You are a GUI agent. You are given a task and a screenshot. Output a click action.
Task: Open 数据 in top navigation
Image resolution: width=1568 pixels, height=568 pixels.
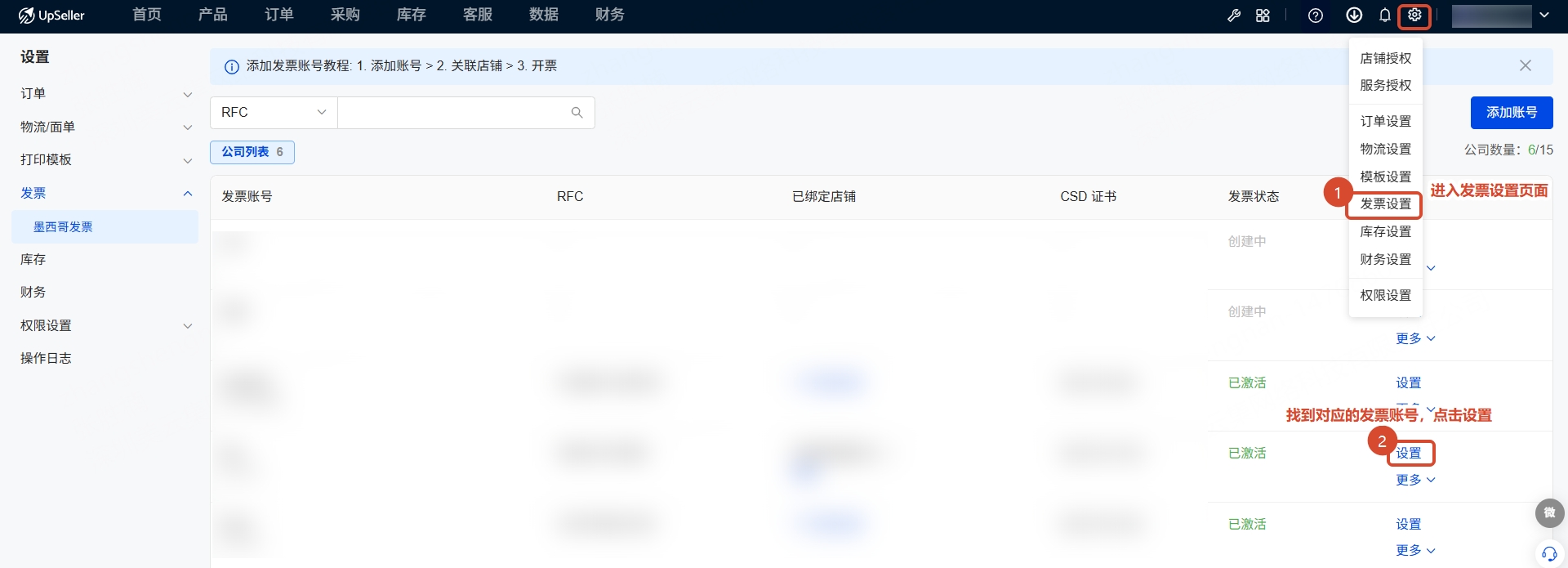544,15
